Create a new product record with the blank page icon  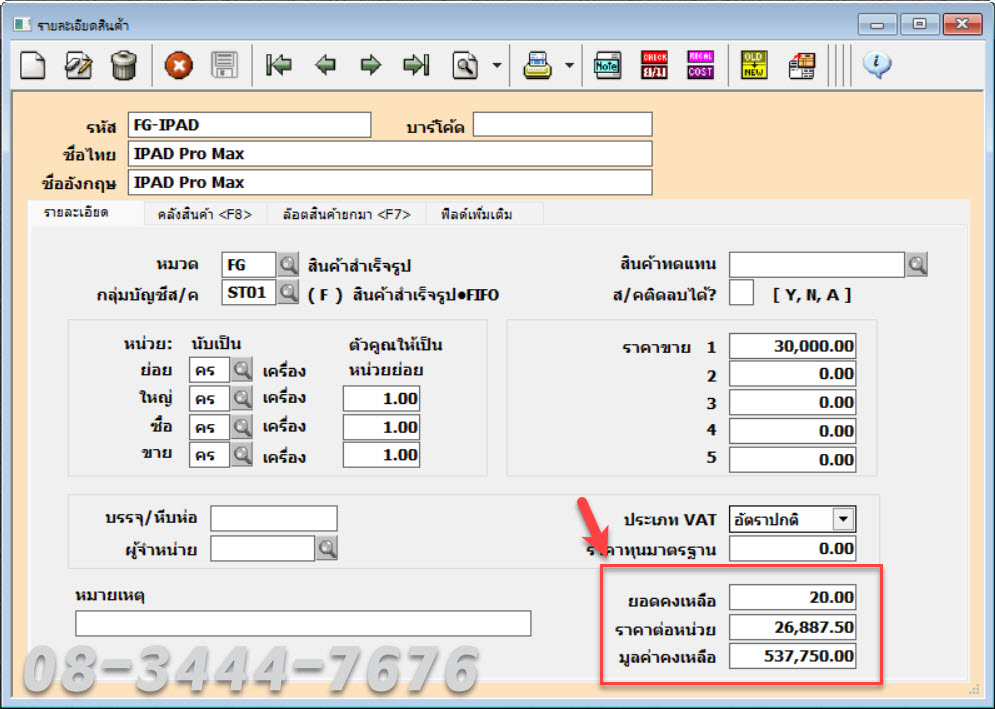(32, 65)
